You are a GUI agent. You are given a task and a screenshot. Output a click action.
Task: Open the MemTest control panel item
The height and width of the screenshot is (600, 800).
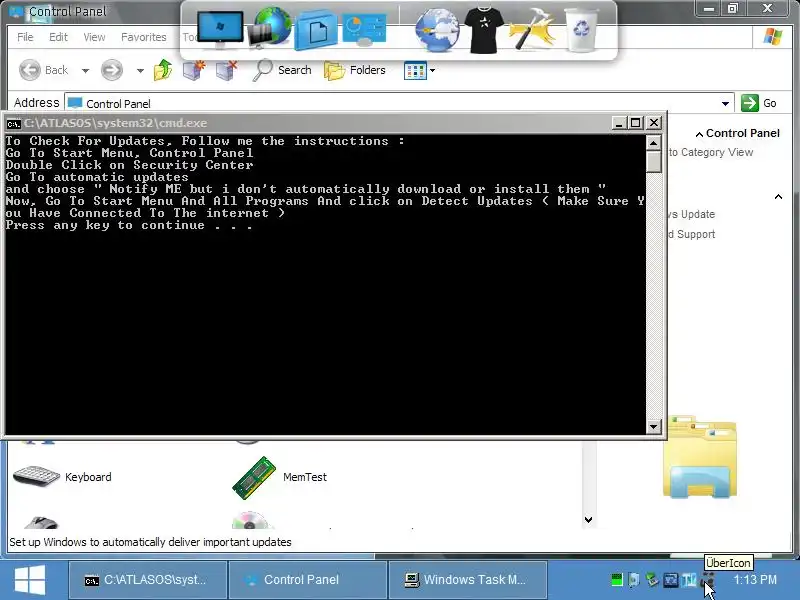coord(280,477)
